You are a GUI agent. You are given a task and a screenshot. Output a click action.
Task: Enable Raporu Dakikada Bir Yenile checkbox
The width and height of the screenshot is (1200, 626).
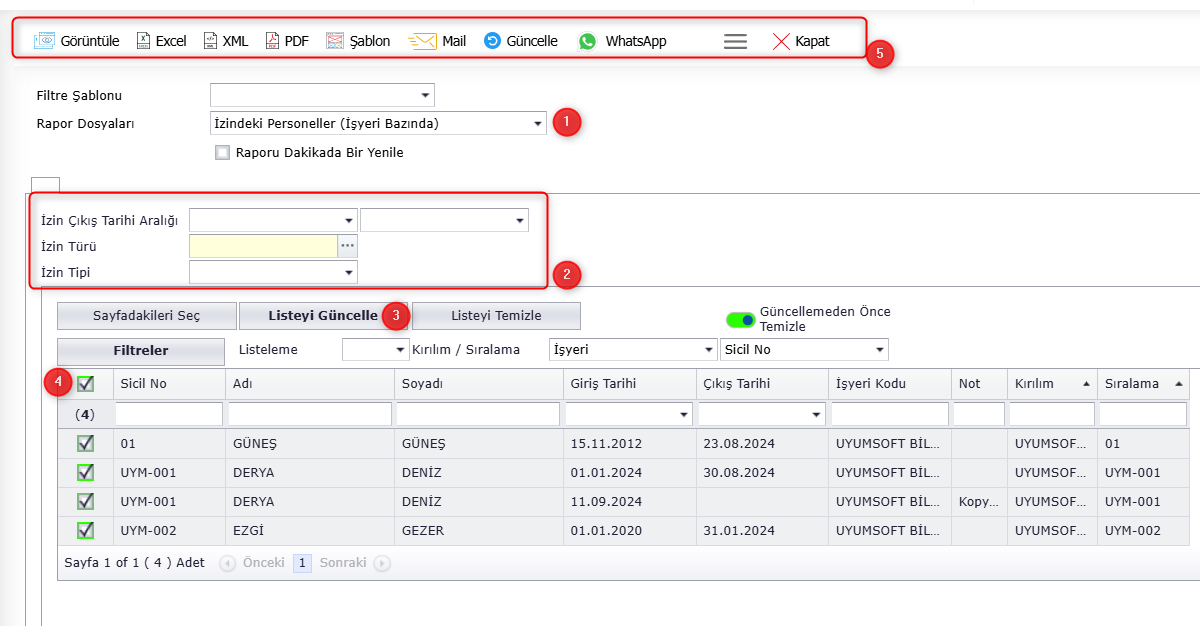tap(222, 153)
